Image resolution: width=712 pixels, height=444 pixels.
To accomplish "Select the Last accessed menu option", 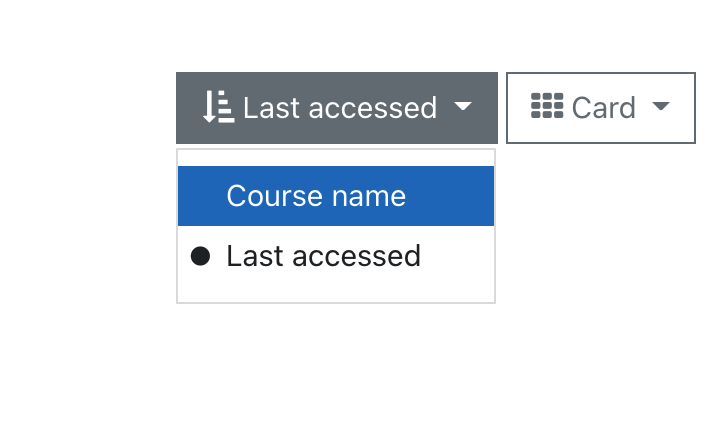I will [x=336, y=256].
